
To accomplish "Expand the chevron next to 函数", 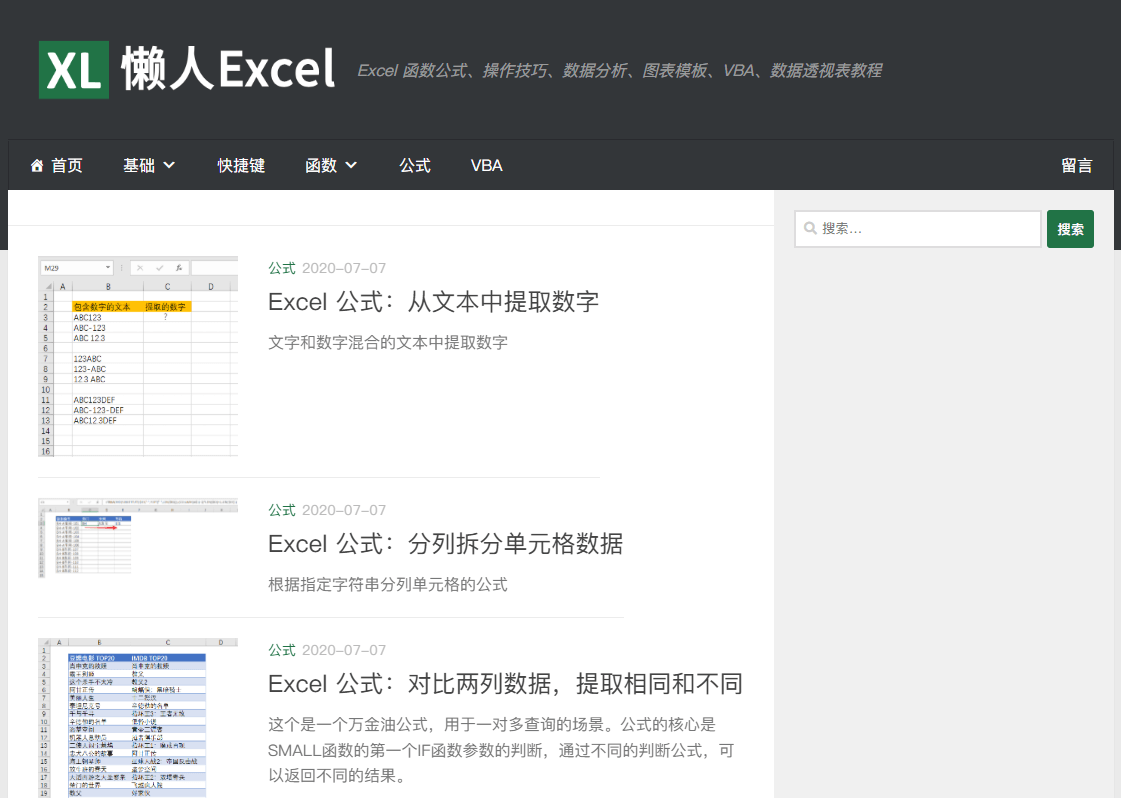I will 351,166.
